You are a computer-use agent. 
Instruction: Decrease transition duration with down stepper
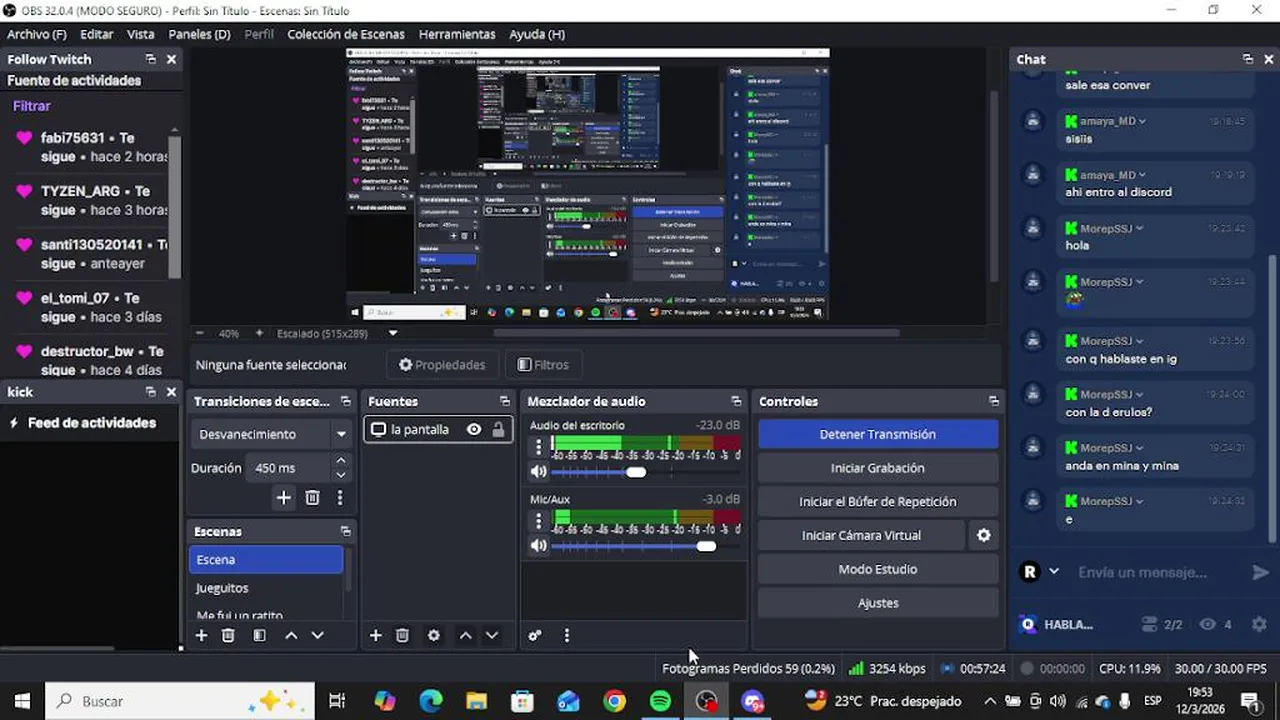pyautogui.click(x=341, y=475)
